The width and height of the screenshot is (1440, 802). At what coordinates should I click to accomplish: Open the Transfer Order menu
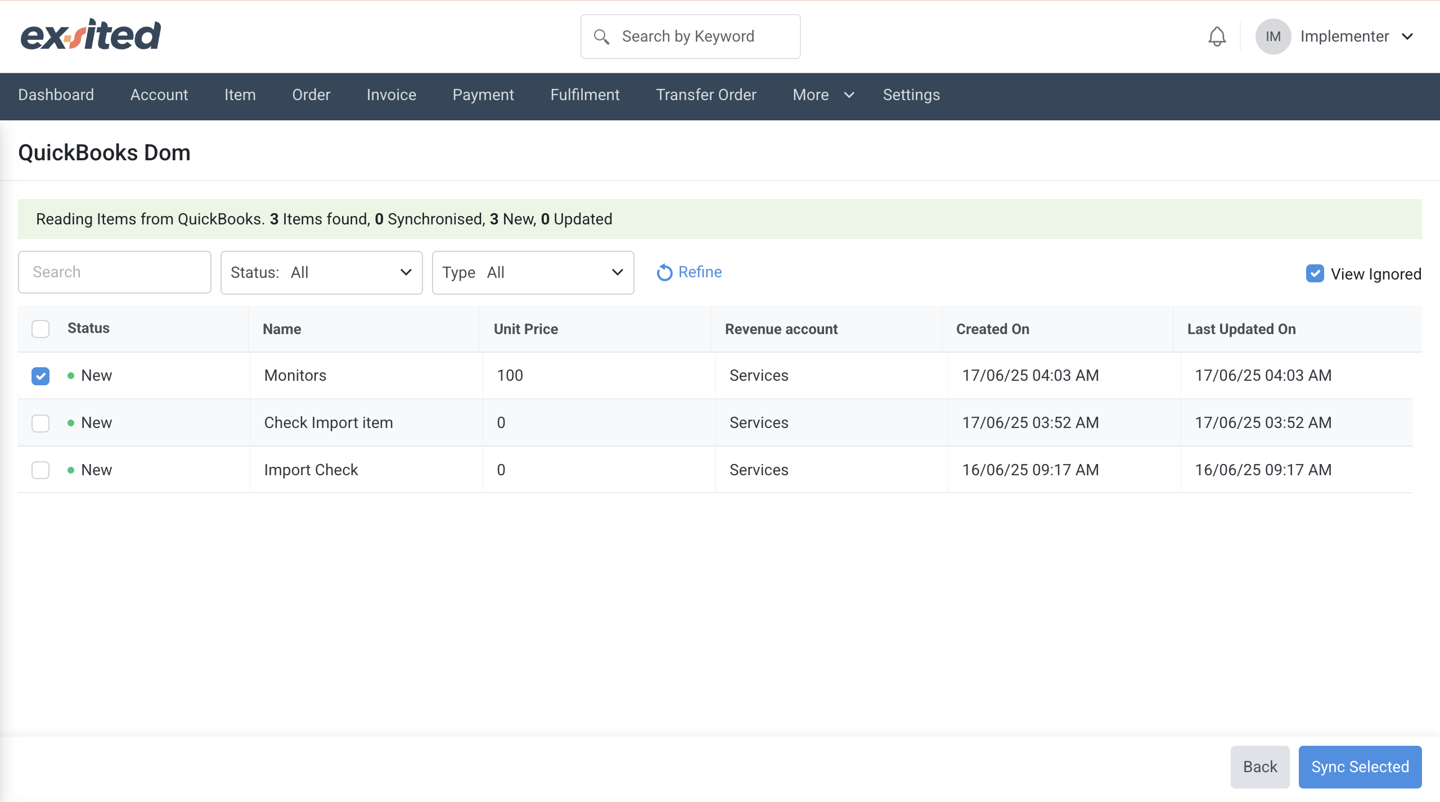point(706,95)
